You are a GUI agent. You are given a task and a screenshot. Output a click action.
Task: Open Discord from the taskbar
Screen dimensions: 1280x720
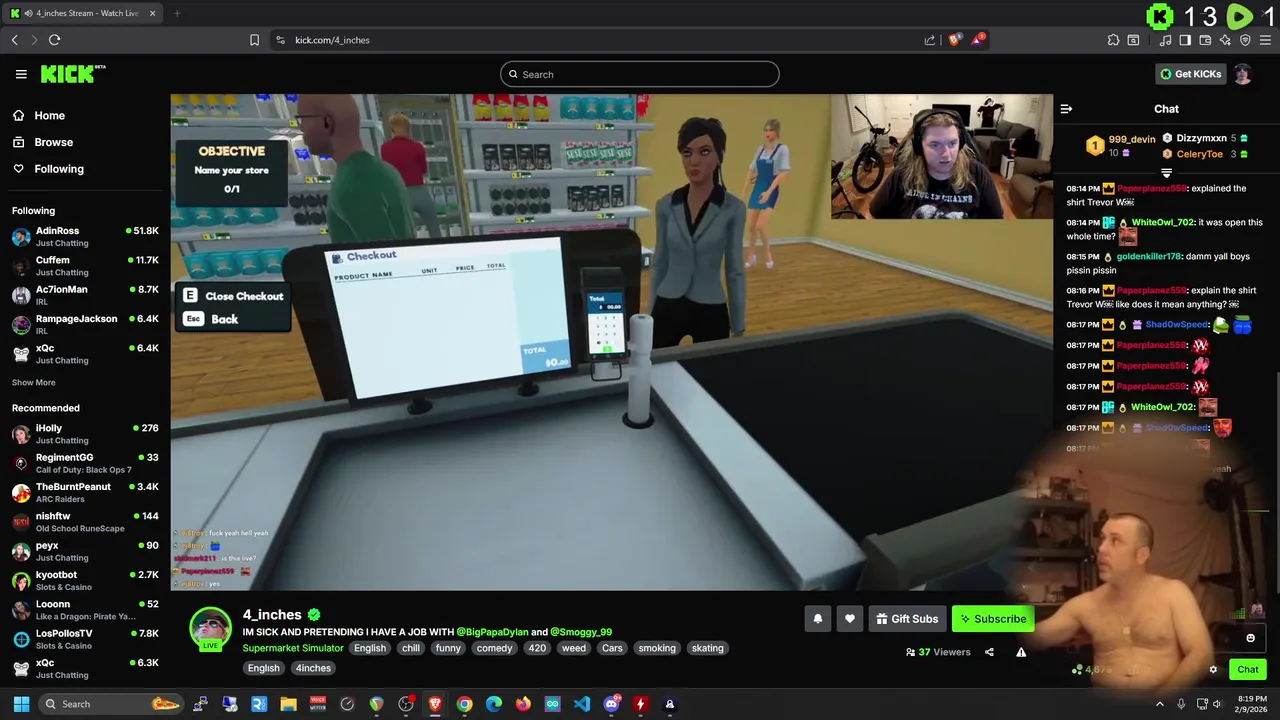[x=611, y=704]
